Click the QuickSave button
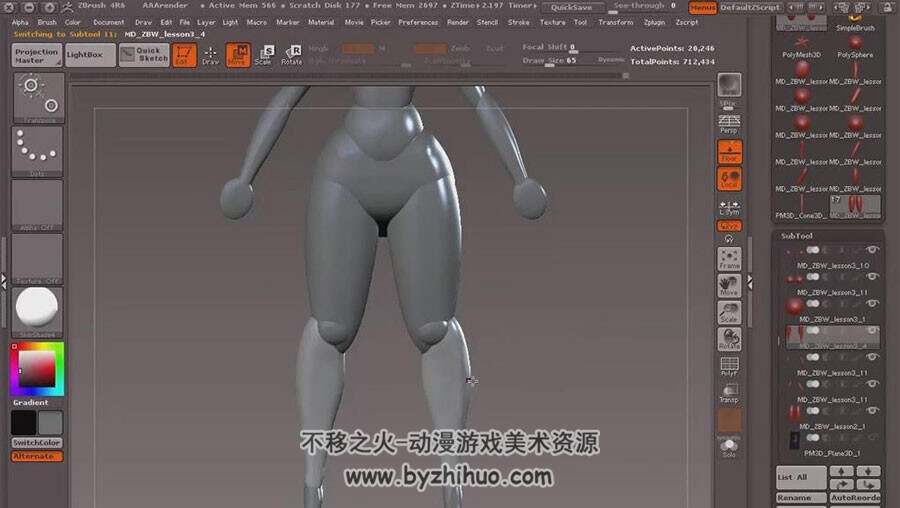The image size is (900, 508). [572, 7]
